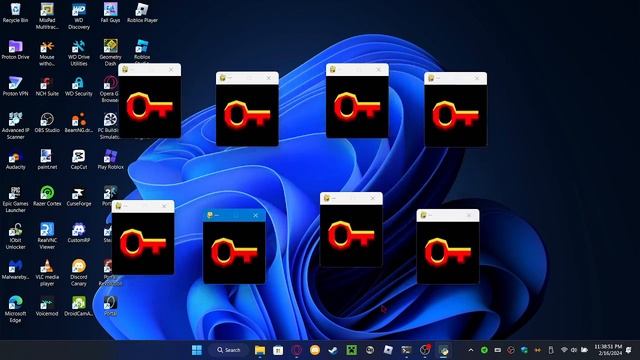Select the Geometry Dash desktop shortcut
This screenshot has width=640, height=360.
tap(110, 53)
